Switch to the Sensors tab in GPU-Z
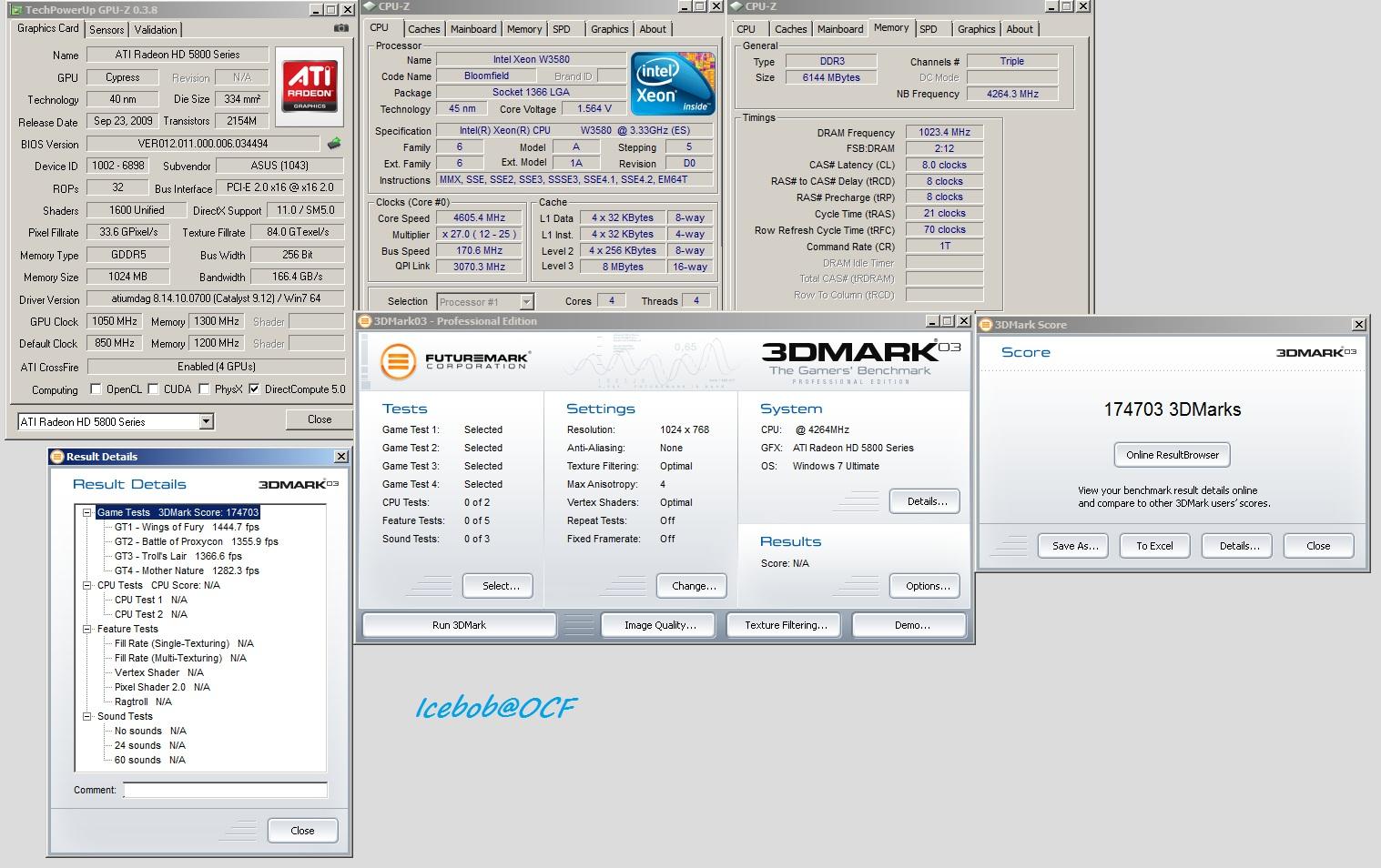Viewport: 1381px width, 868px height. 107,29
